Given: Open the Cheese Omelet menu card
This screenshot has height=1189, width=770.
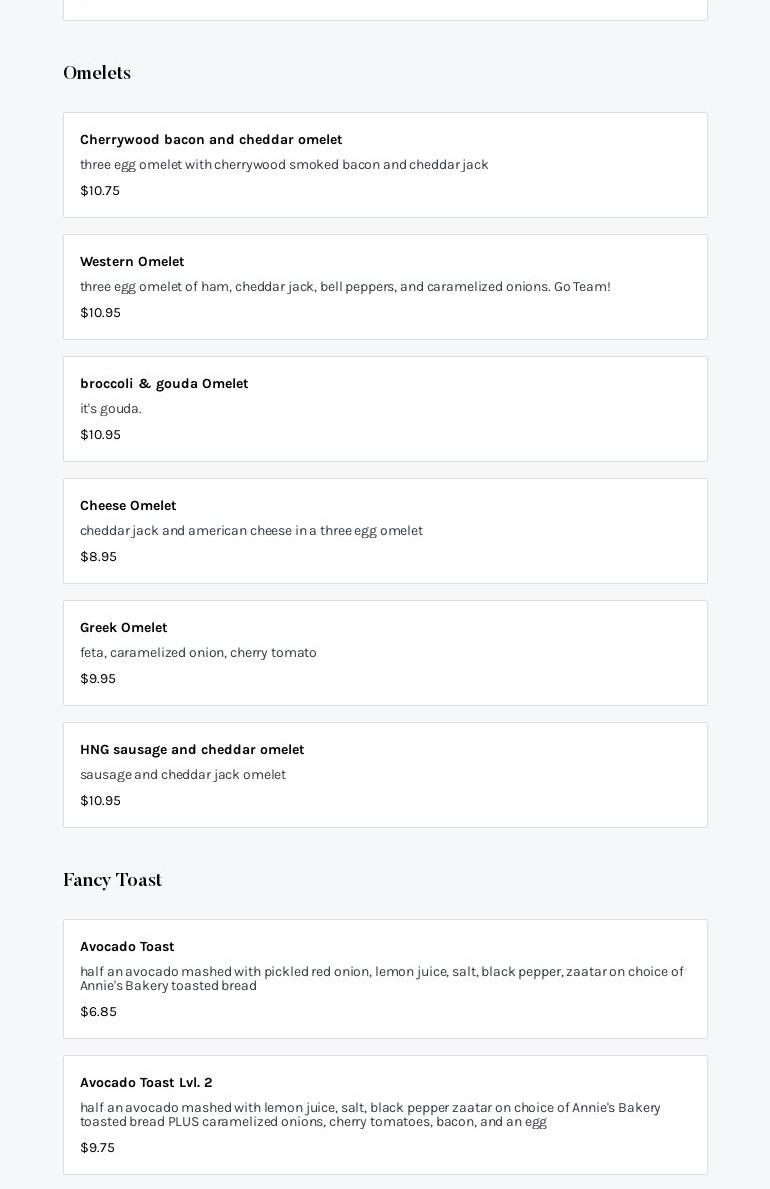Looking at the screenshot, I should click(x=128, y=506).
